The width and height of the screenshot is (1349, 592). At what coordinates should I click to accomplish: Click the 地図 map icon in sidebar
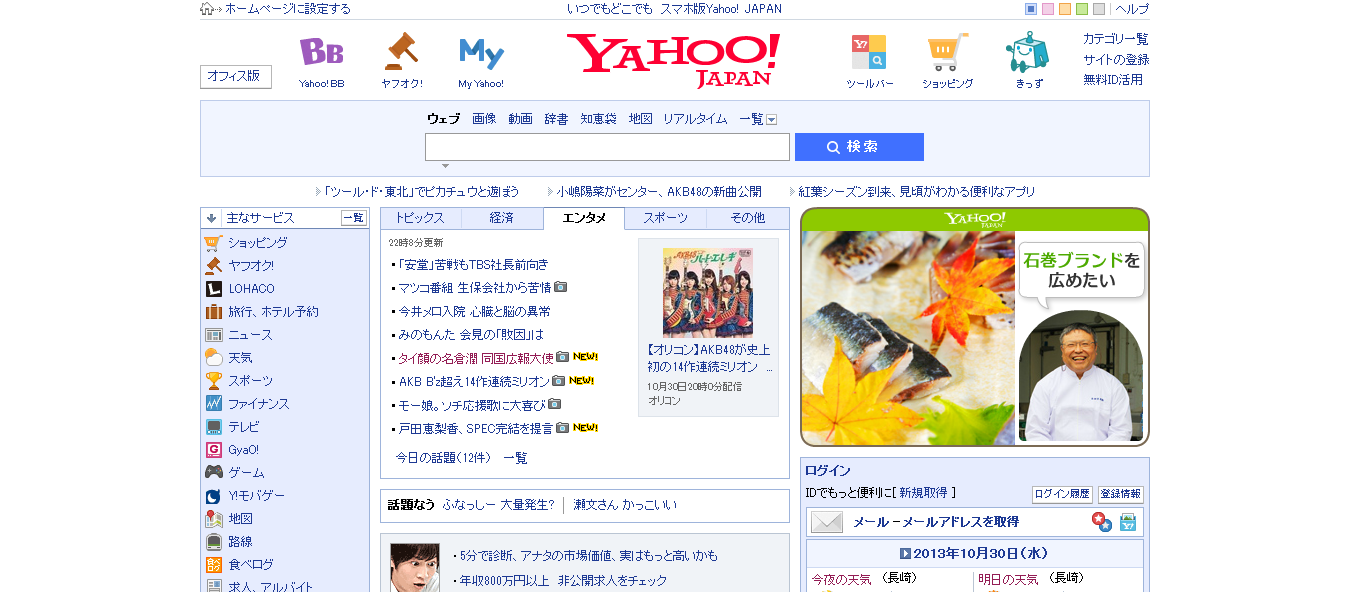(213, 519)
